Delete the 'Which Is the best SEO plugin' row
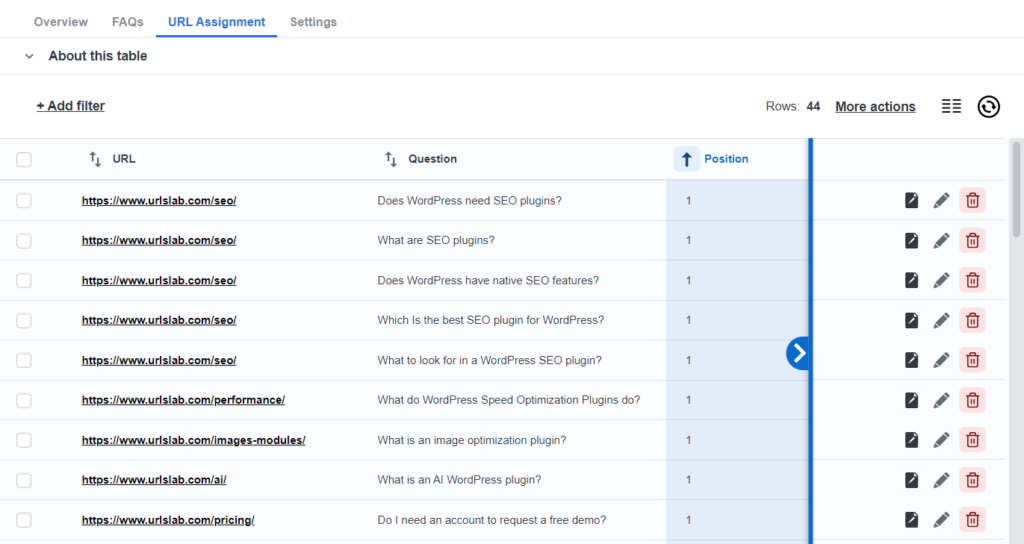 coord(972,320)
